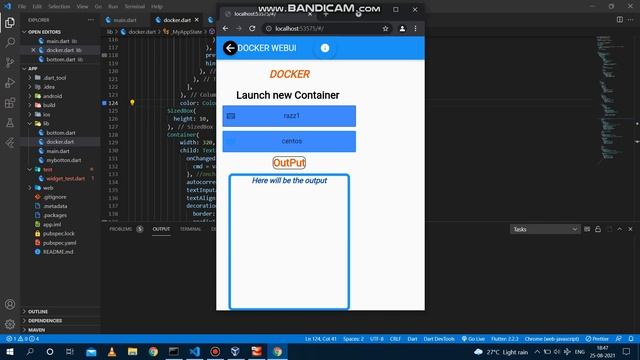Open pubspec.yaml in the explorer
Image resolution: width=640 pixels, height=360 pixels.
pos(60,243)
